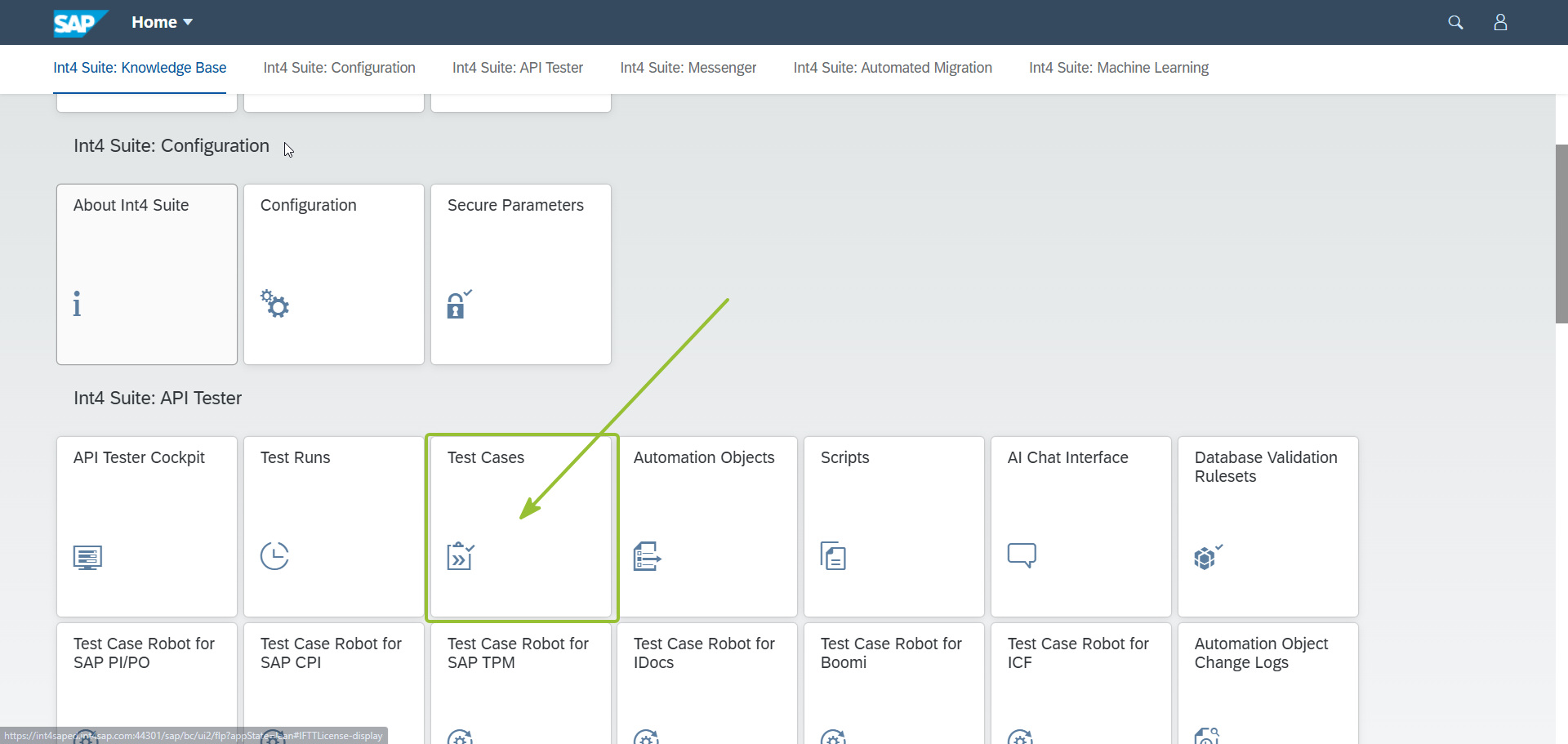Screen dimensions: 1568x744
Task: Open the Configuration tile title
Action: pos(309,205)
